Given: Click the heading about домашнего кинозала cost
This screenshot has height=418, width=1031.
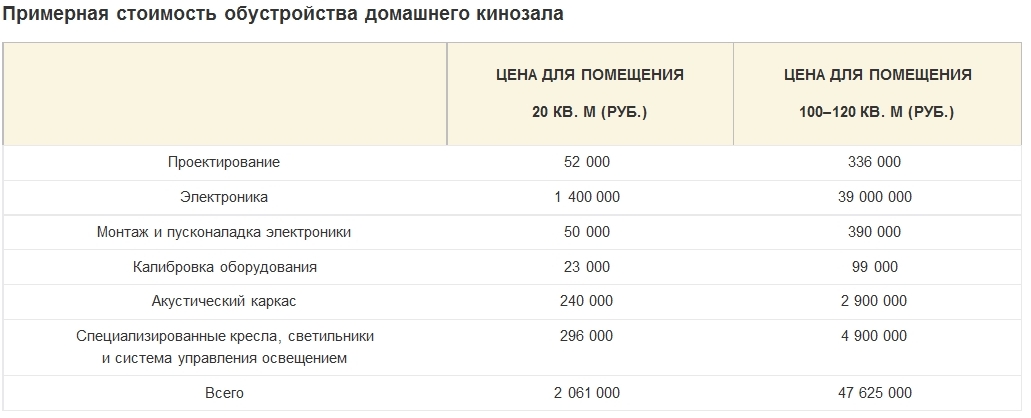Looking at the screenshot, I should point(283,14).
